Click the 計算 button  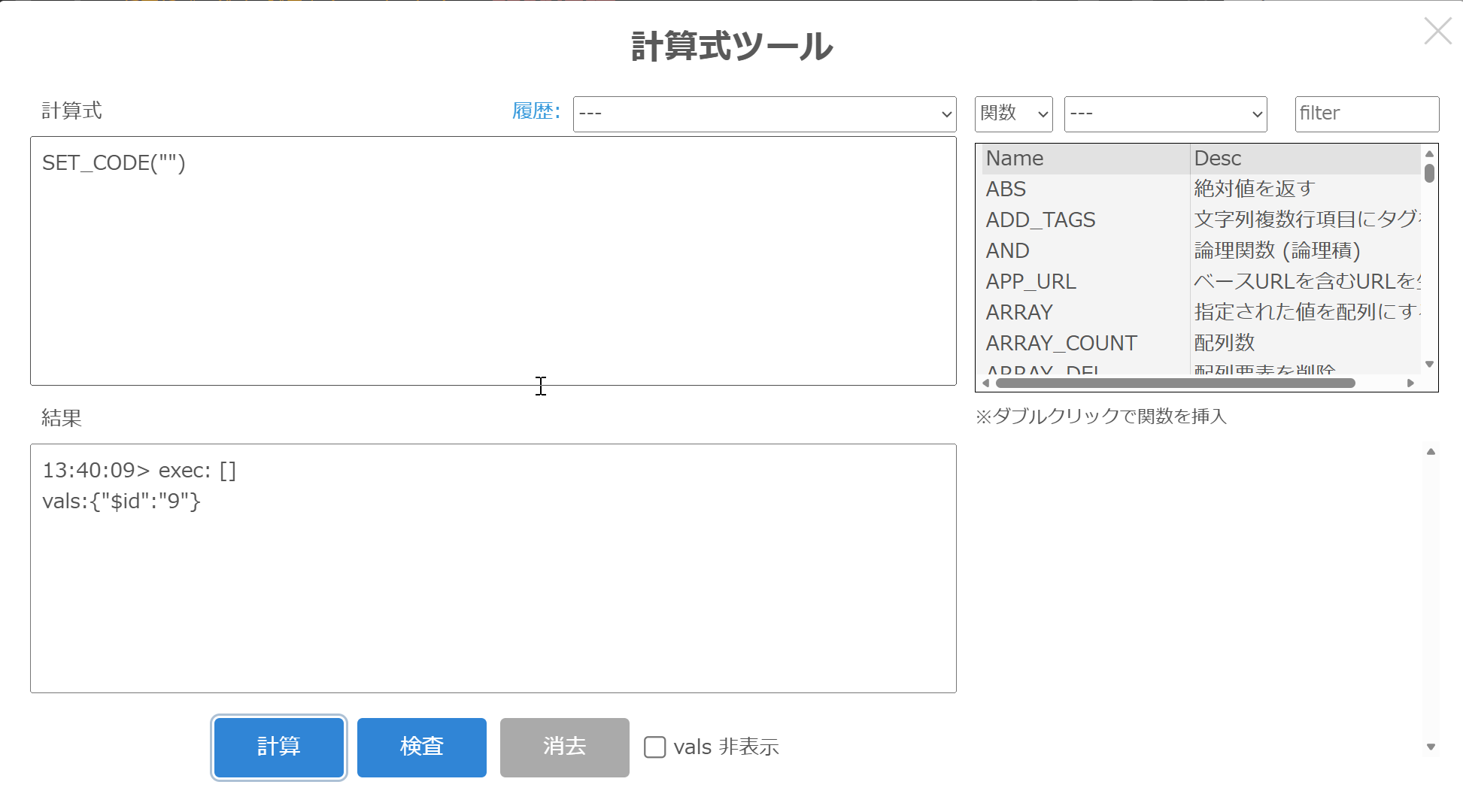tap(278, 747)
